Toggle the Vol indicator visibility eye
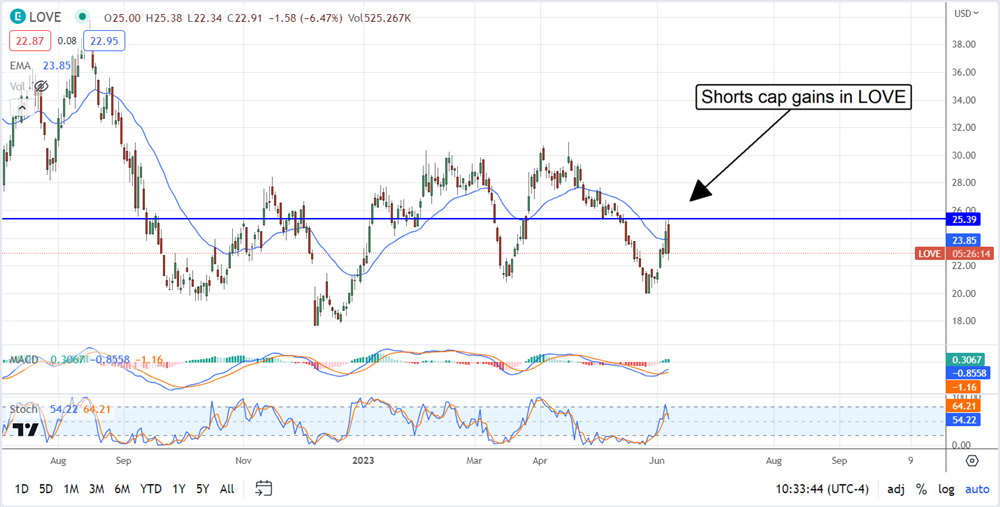Image resolution: width=1000 pixels, height=507 pixels. pos(41,85)
